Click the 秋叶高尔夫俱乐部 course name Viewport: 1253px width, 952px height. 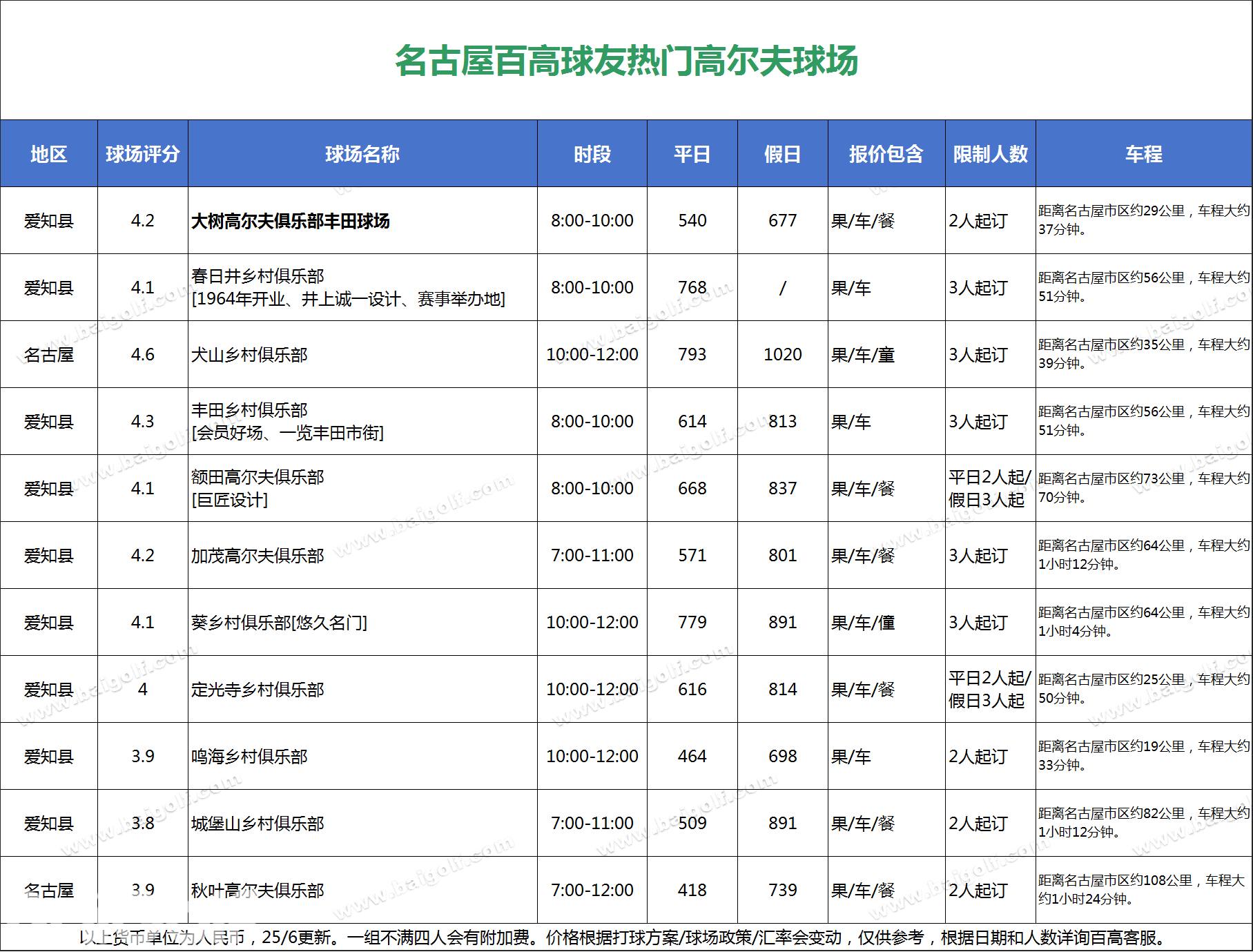(258, 891)
